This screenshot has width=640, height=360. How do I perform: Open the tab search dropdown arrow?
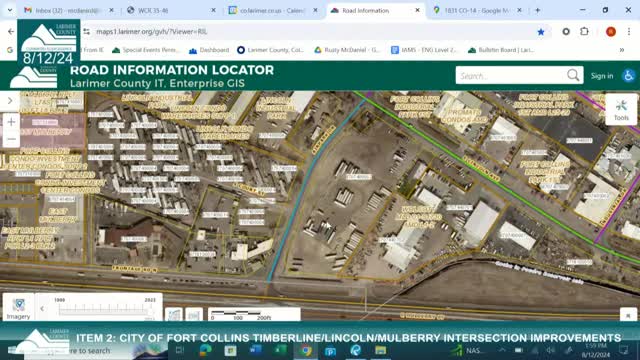tap(10, 10)
